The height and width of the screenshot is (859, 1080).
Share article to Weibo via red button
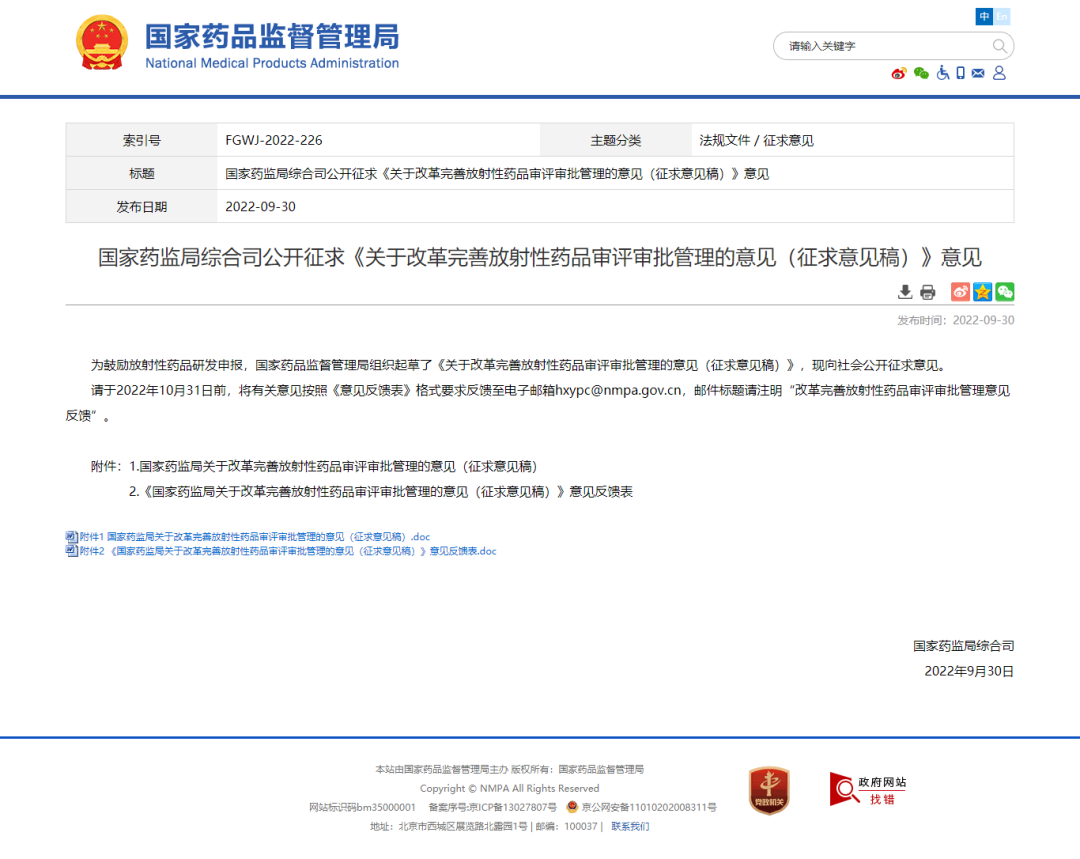(x=960, y=292)
